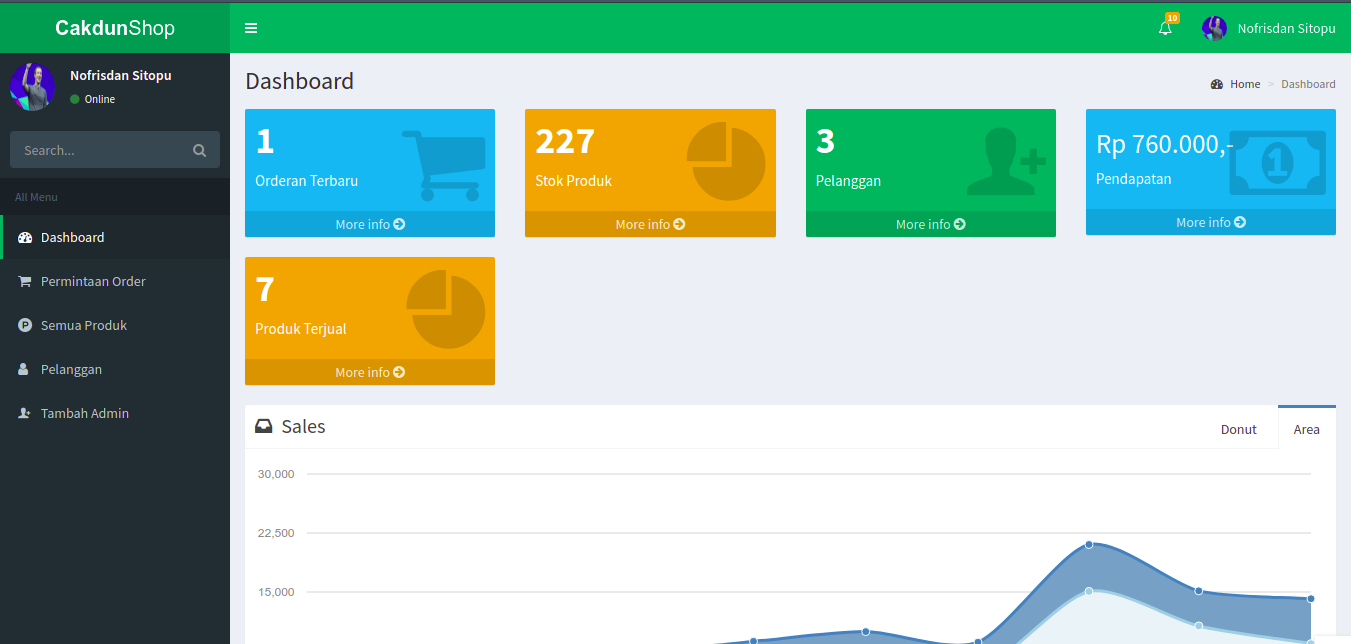Click the Rp 760.000,- income value

click(x=1164, y=144)
